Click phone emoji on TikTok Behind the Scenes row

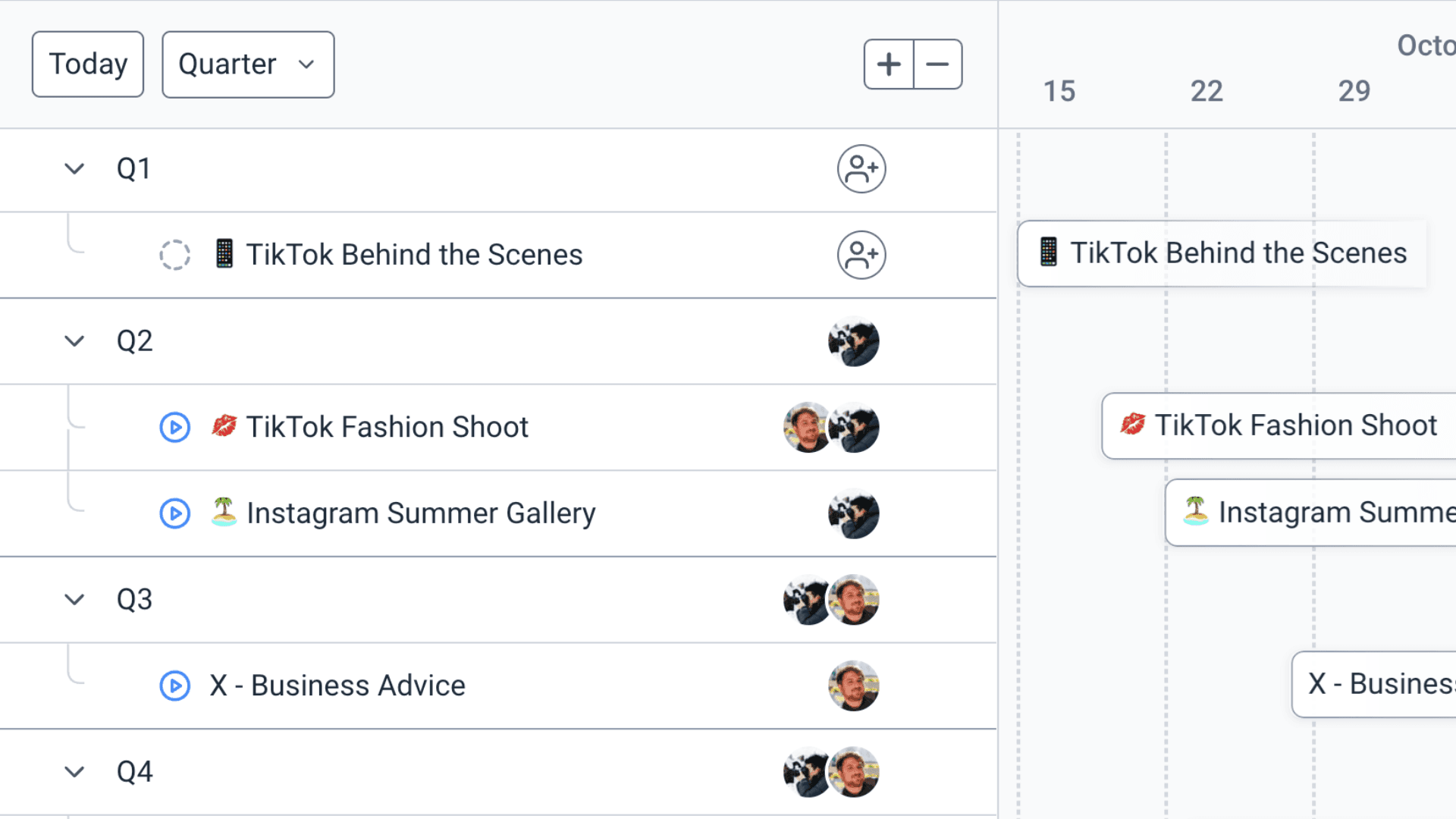[224, 253]
